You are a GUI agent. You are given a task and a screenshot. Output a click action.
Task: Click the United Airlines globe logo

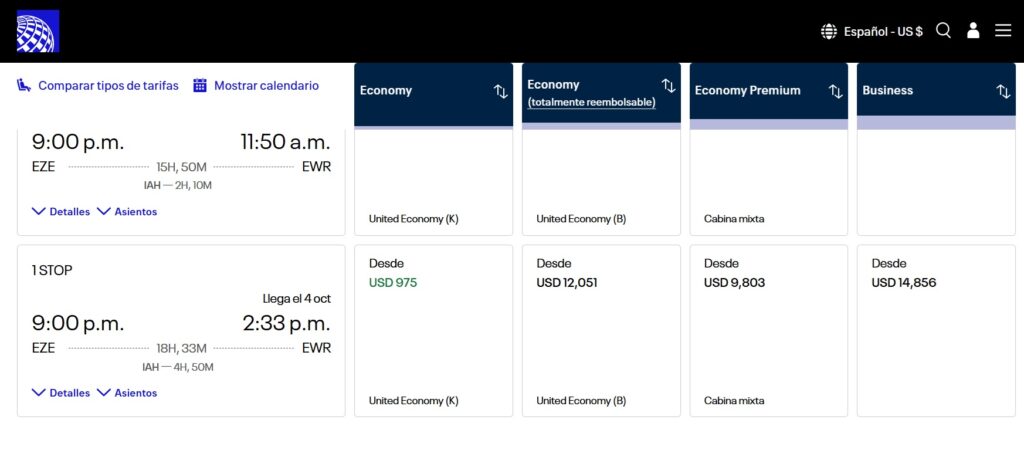click(38, 31)
